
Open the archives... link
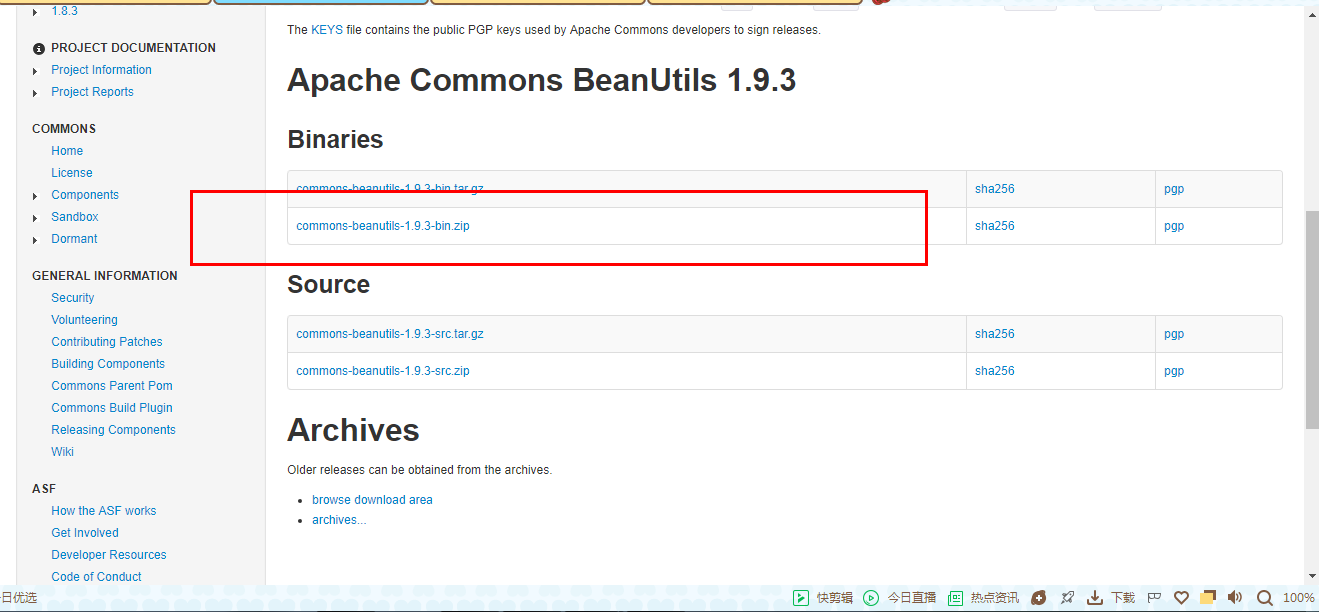tap(339, 520)
